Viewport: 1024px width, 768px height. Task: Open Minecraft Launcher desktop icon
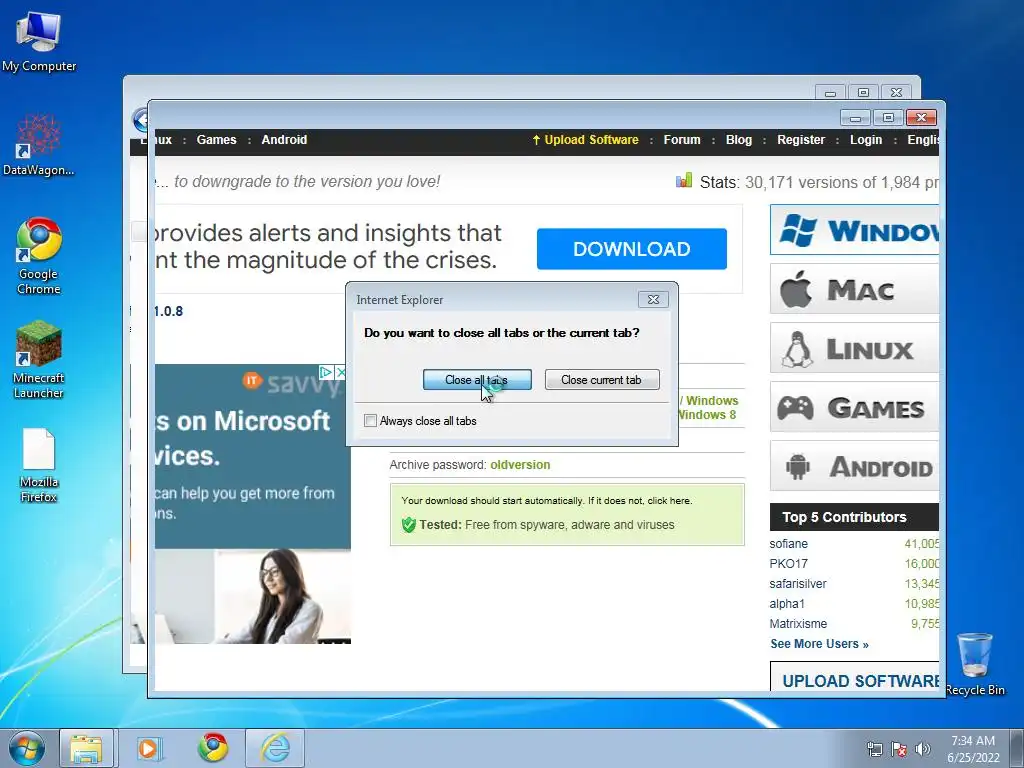click(39, 359)
